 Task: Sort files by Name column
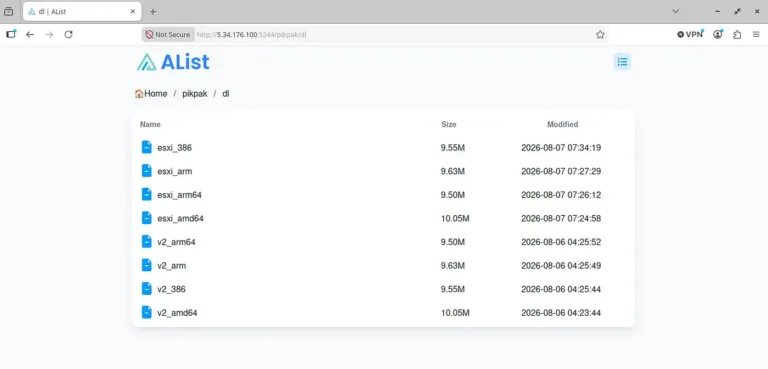pos(150,124)
